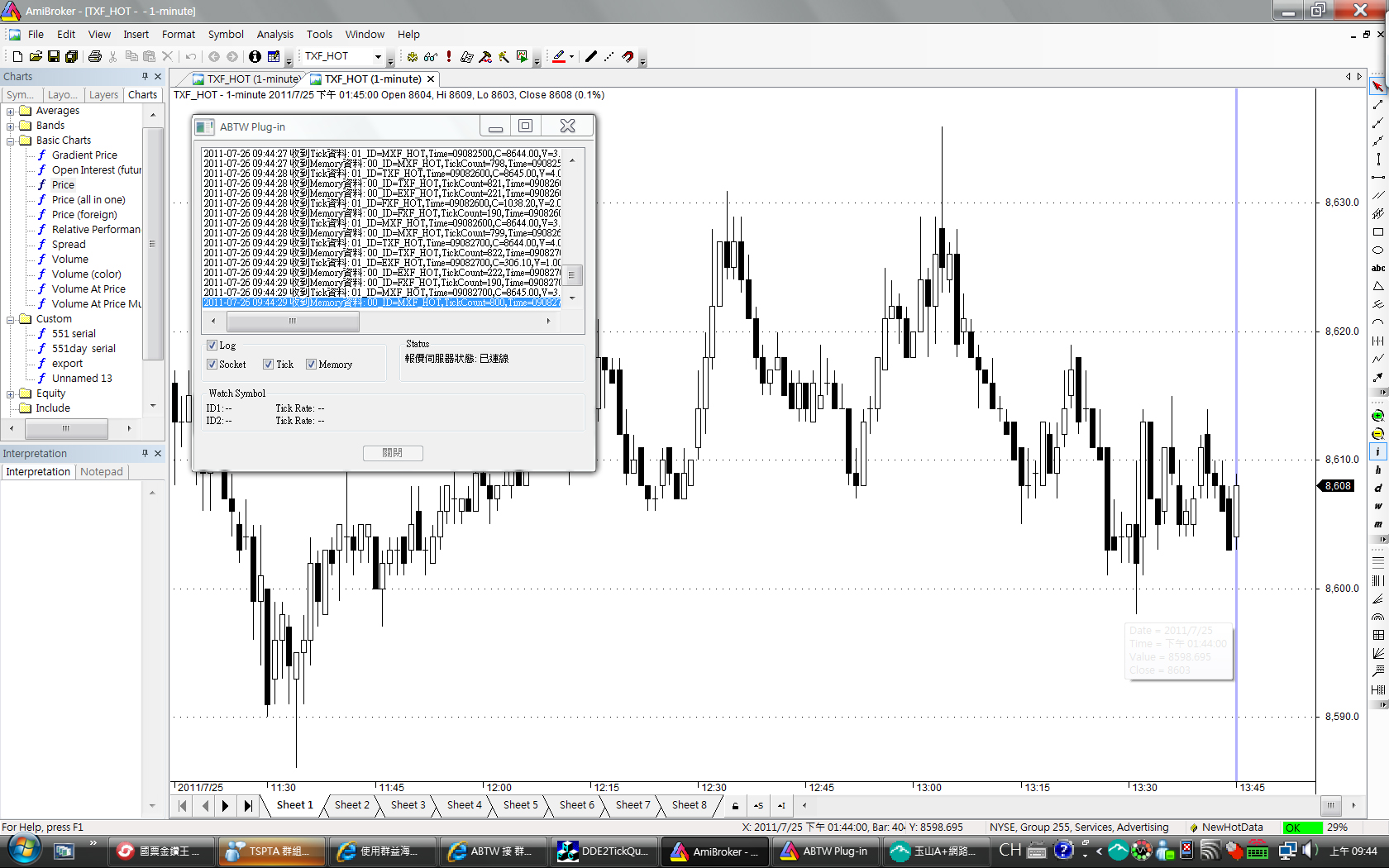1389x868 pixels.
Task: Collapse the Custom folder
Action: pos(11,319)
